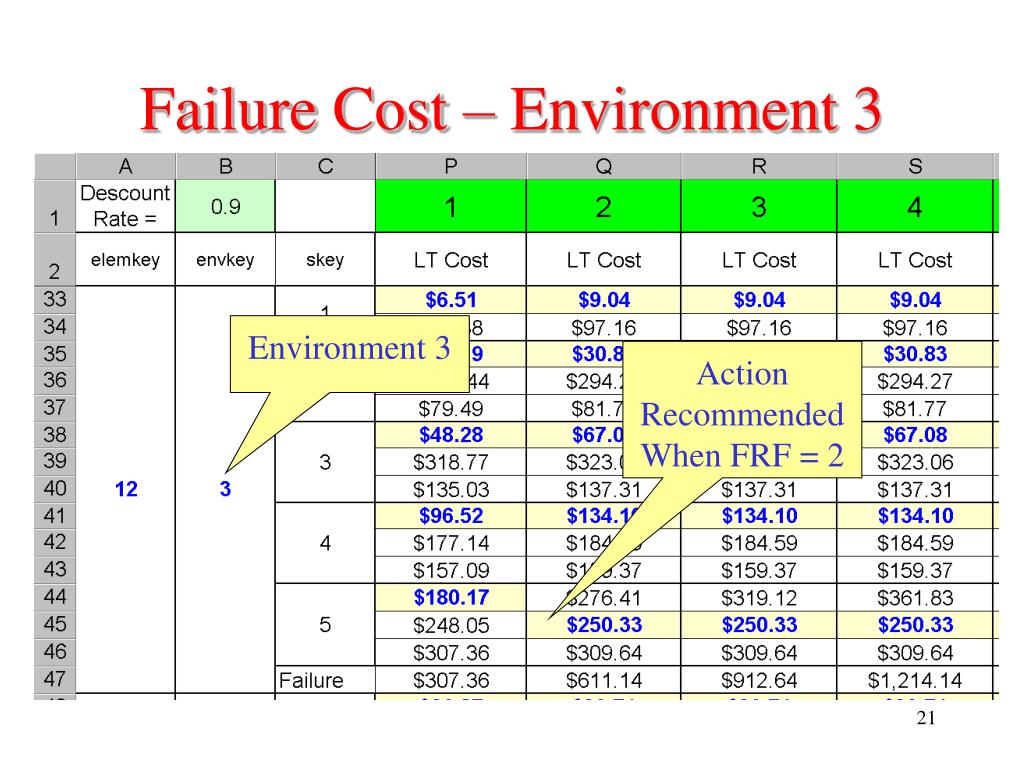Click the elemkey value 12
The height and width of the screenshot is (768, 1024).
click(x=126, y=488)
